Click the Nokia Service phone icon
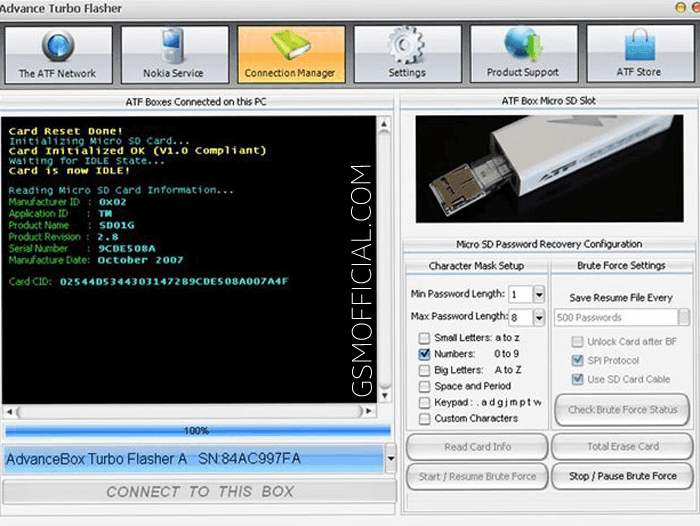Screen dimensions: 700x526 point(173,46)
